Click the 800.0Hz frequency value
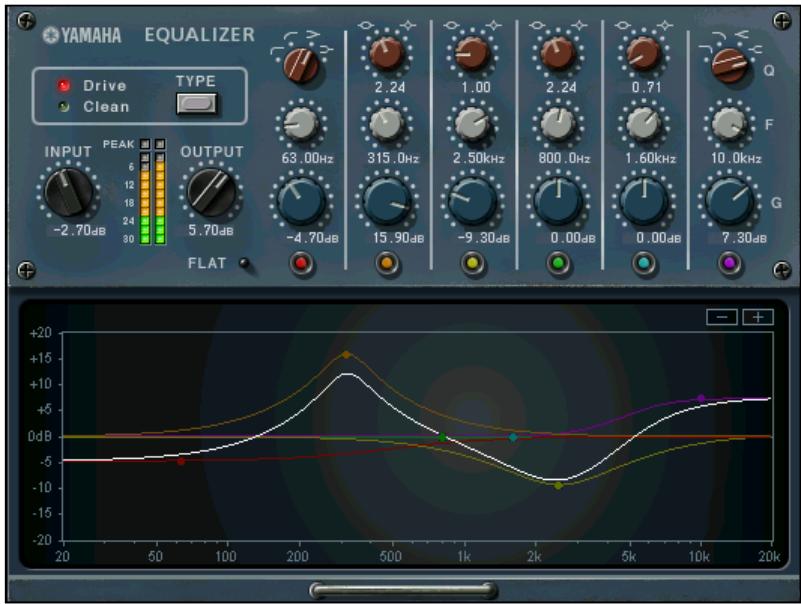The height and width of the screenshot is (604, 801). pyautogui.click(x=564, y=158)
